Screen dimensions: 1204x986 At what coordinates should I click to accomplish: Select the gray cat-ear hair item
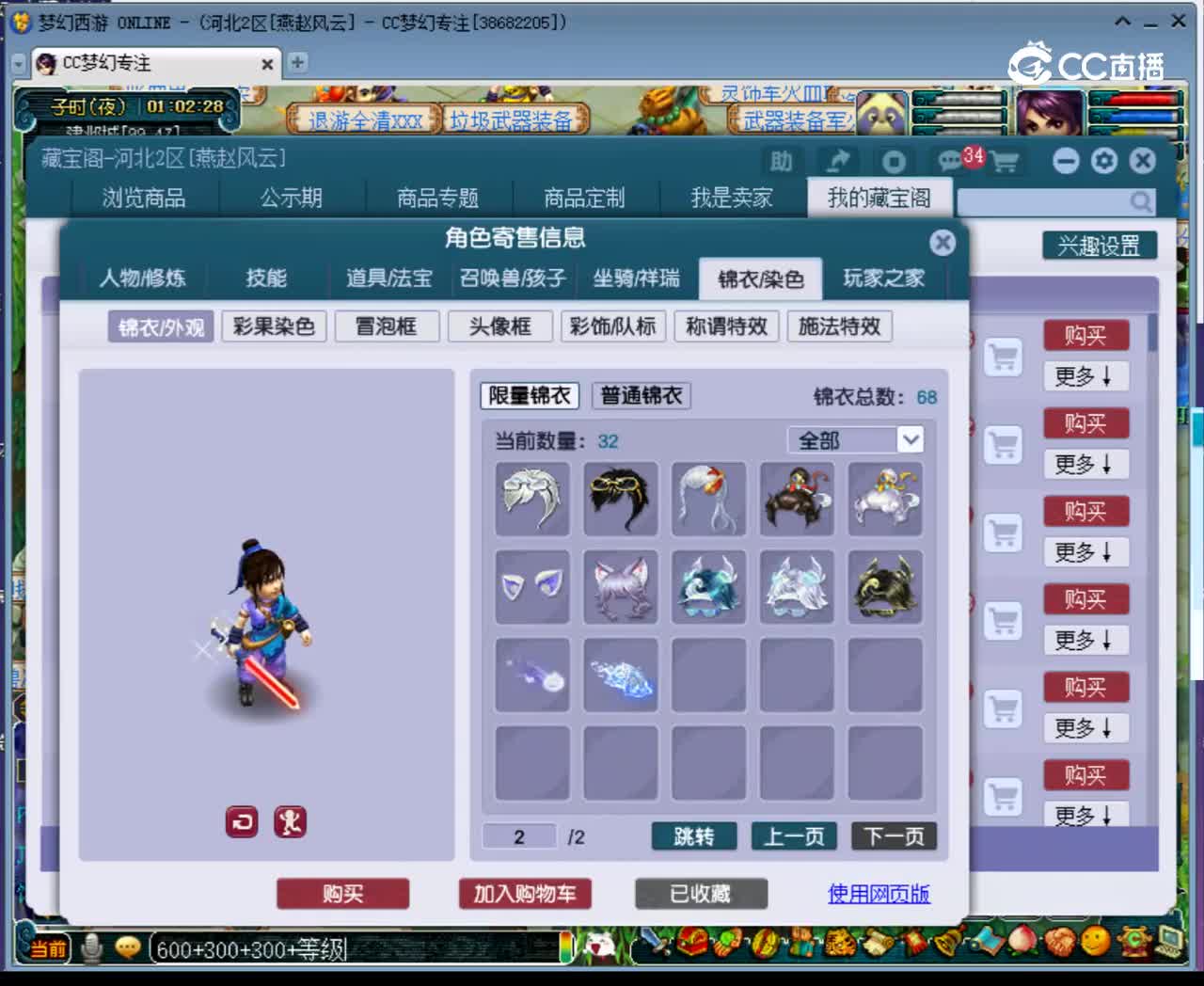(x=621, y=587)
